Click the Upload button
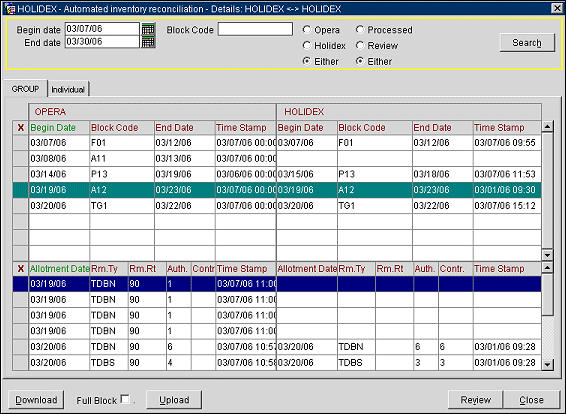 pos(174,400)
